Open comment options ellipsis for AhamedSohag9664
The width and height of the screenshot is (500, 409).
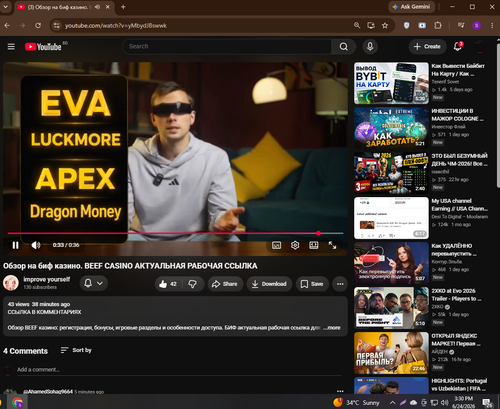(340, 391)
